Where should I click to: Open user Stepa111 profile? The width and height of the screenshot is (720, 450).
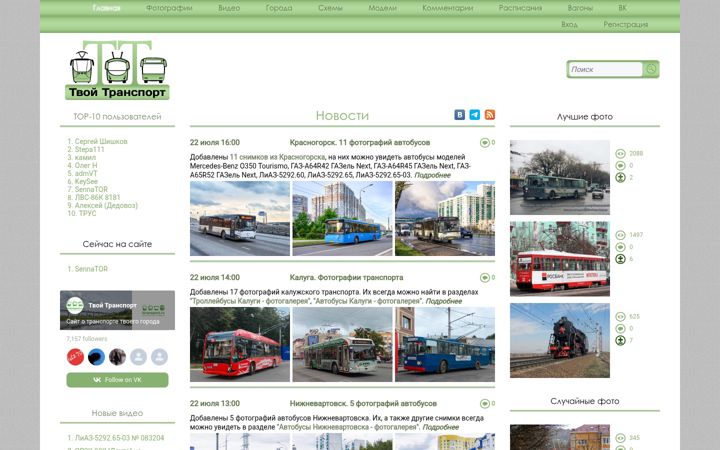pos(90,149)
